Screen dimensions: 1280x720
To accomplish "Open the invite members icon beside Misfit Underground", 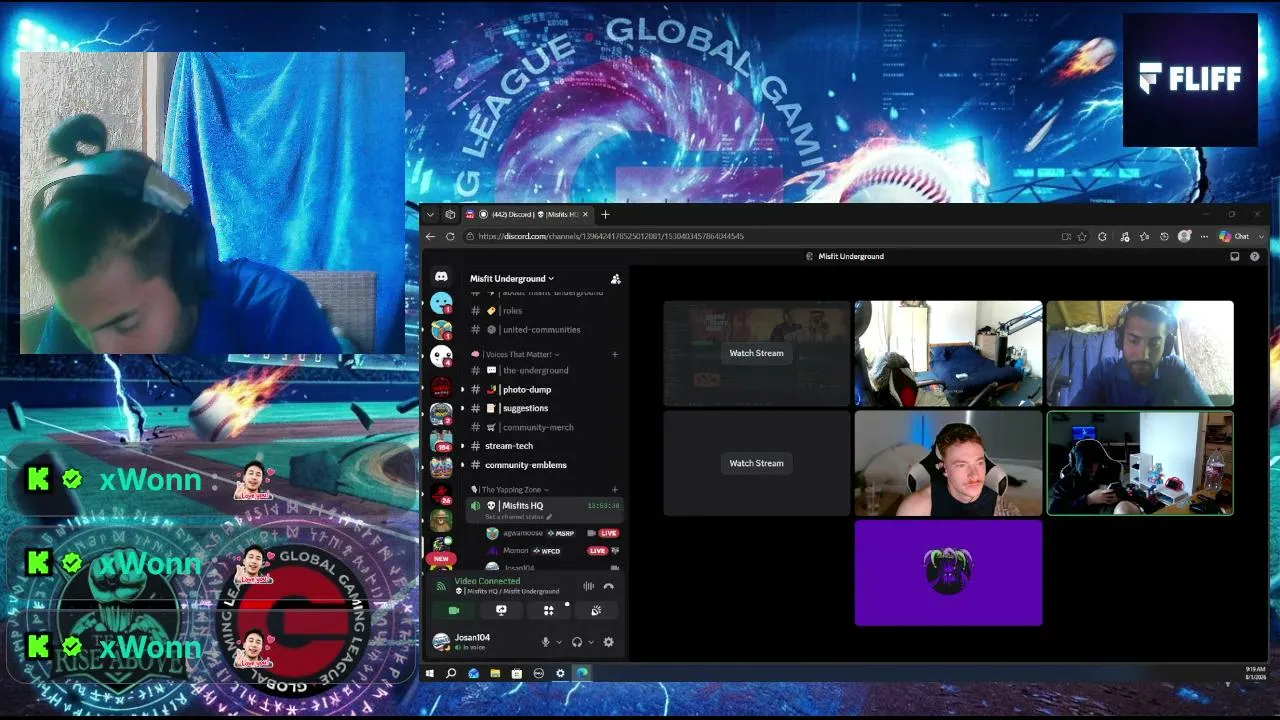I will click(615, 279).
